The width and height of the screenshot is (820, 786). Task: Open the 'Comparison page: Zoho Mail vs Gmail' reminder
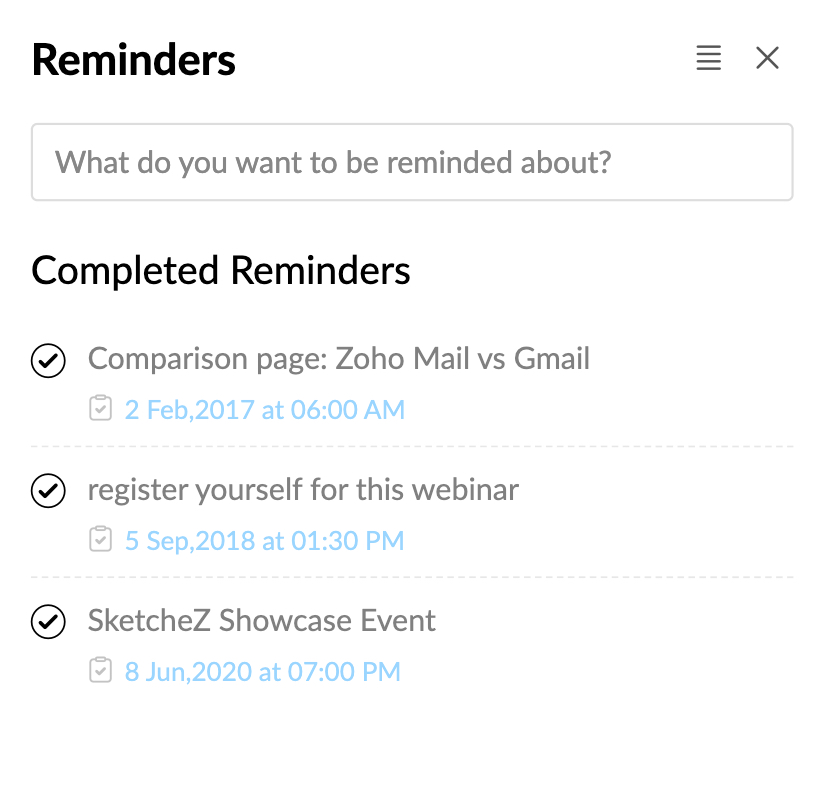[x=339, y=359]
